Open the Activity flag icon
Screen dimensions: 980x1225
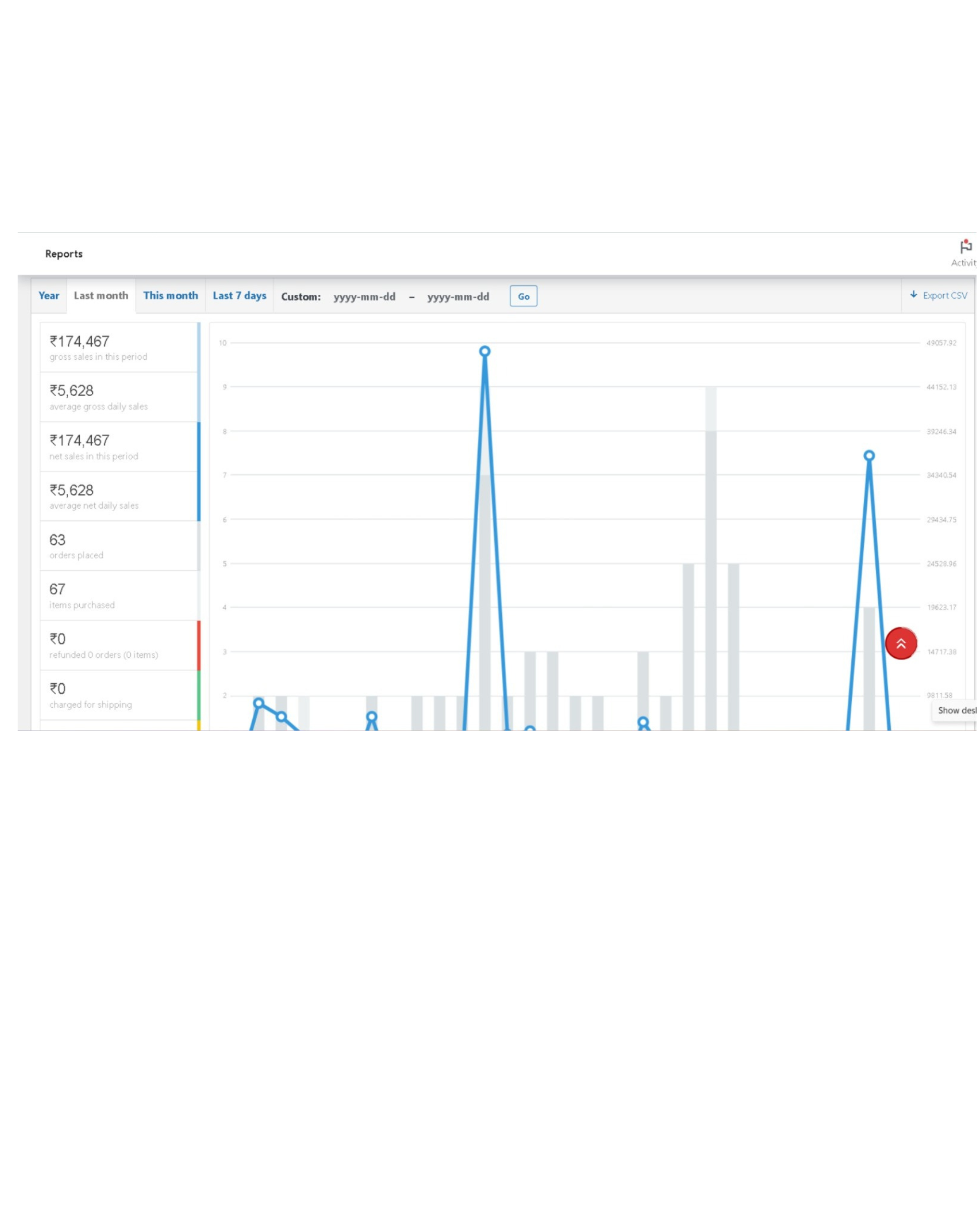point(965,247)
